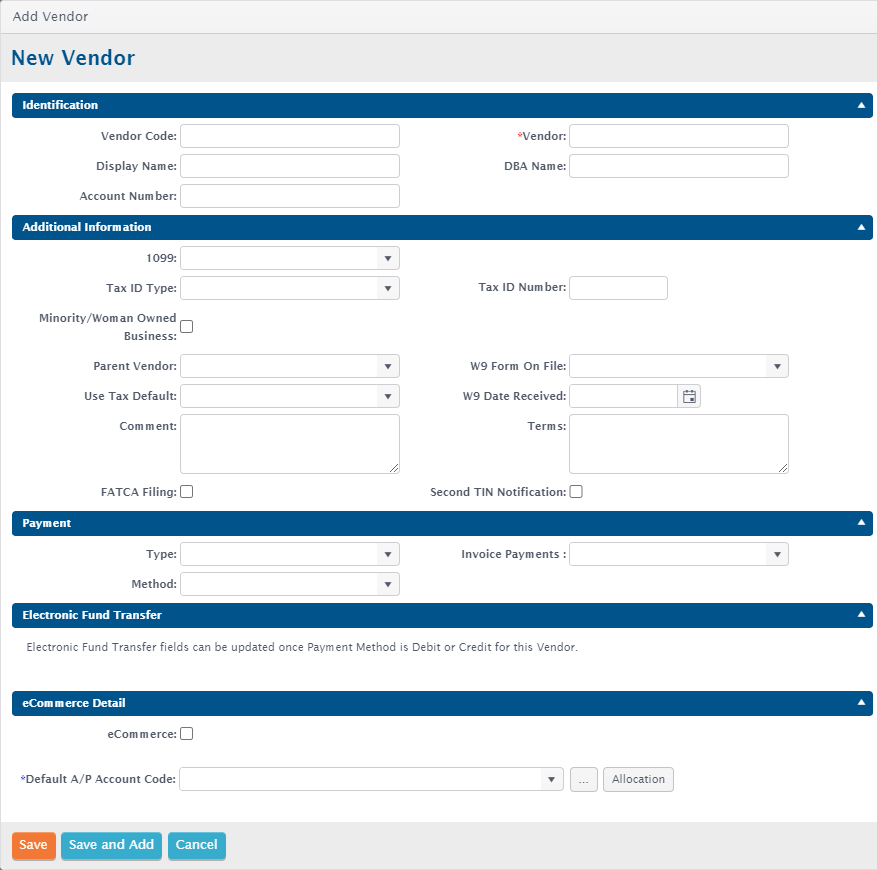Enable the FATCA Filing checkbox
Image resolution: width=877 pixels, height=870 pixels.
pyautogui.click(x=187, y=492)
